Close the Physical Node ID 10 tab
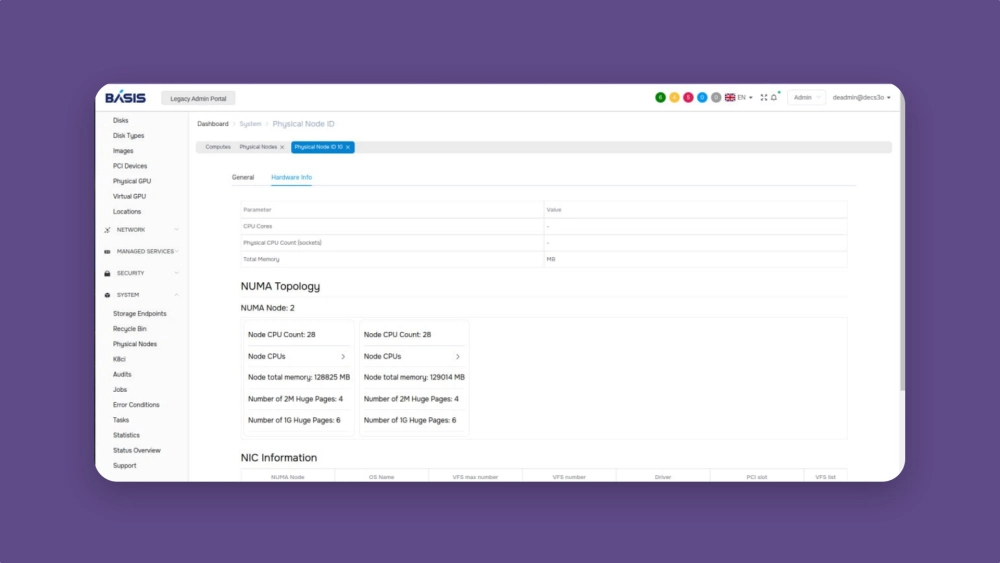The height and width of the screenshot is (563, 1000). (348, 147)
